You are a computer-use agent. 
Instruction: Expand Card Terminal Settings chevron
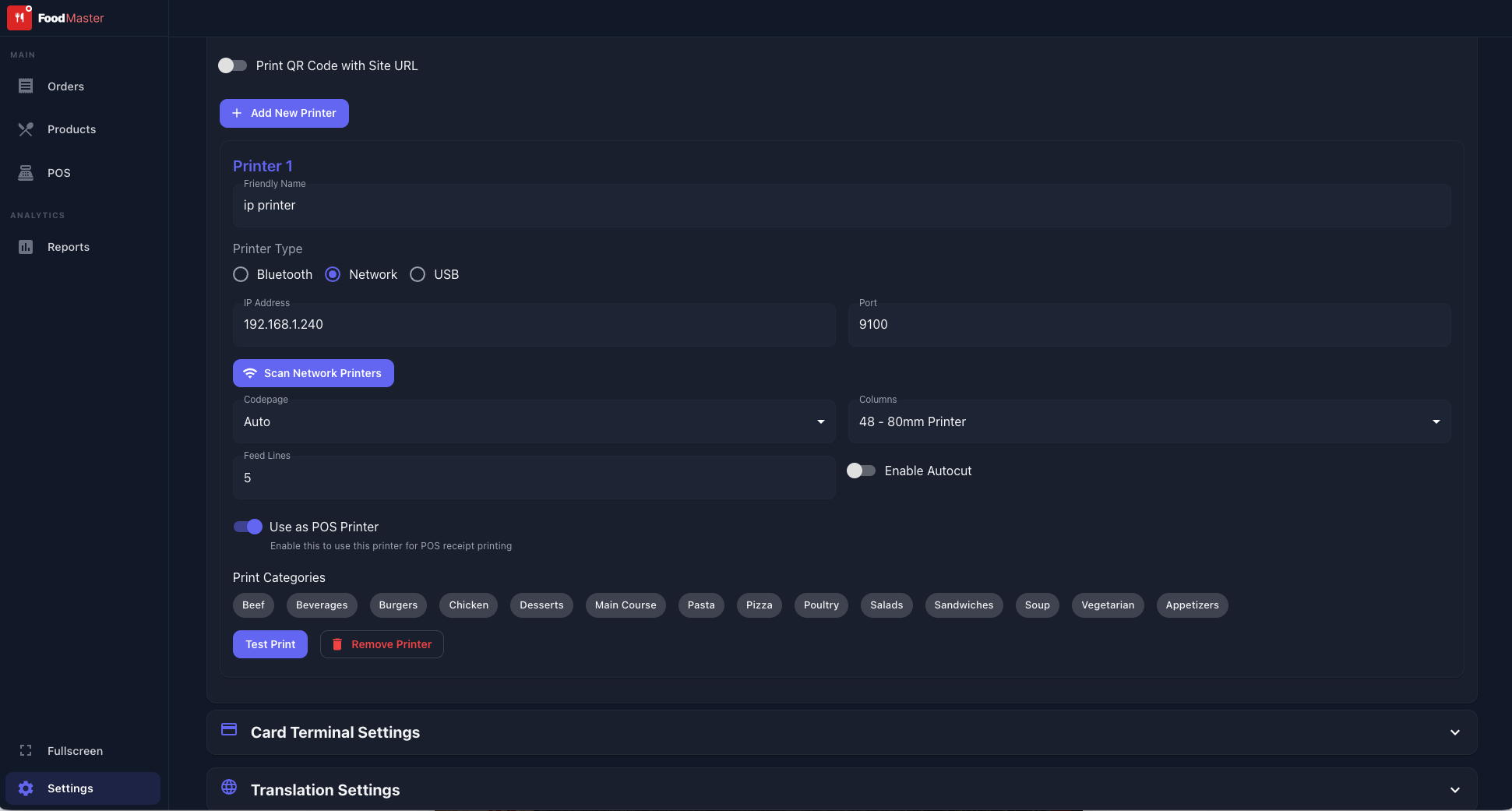(x=1454, y=732)
